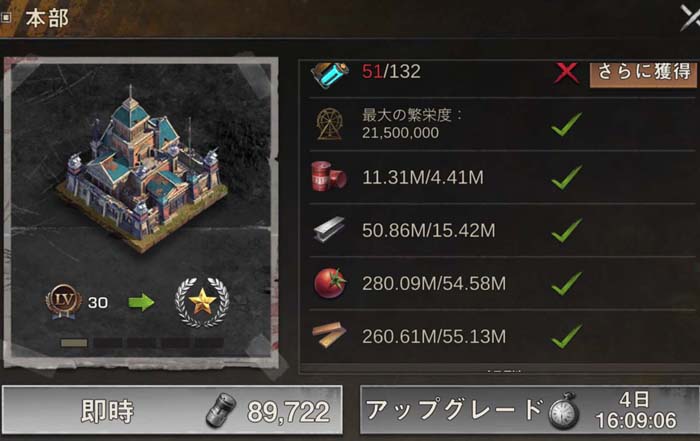This screenshot has width=700, height=441.
Task: Click the stopwatch icon on upgrade button
Action: click(x=564, y=411)
